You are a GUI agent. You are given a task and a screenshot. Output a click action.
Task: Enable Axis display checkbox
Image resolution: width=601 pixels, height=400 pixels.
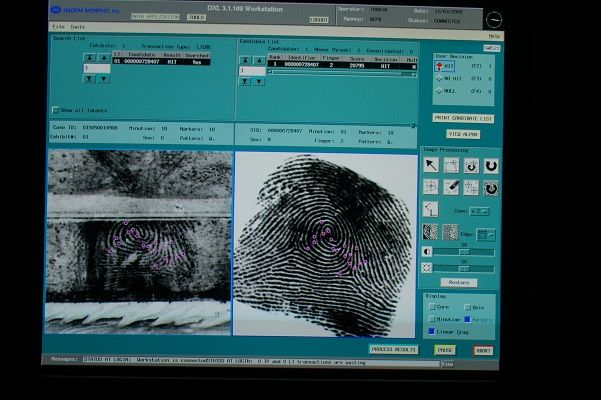468,307
